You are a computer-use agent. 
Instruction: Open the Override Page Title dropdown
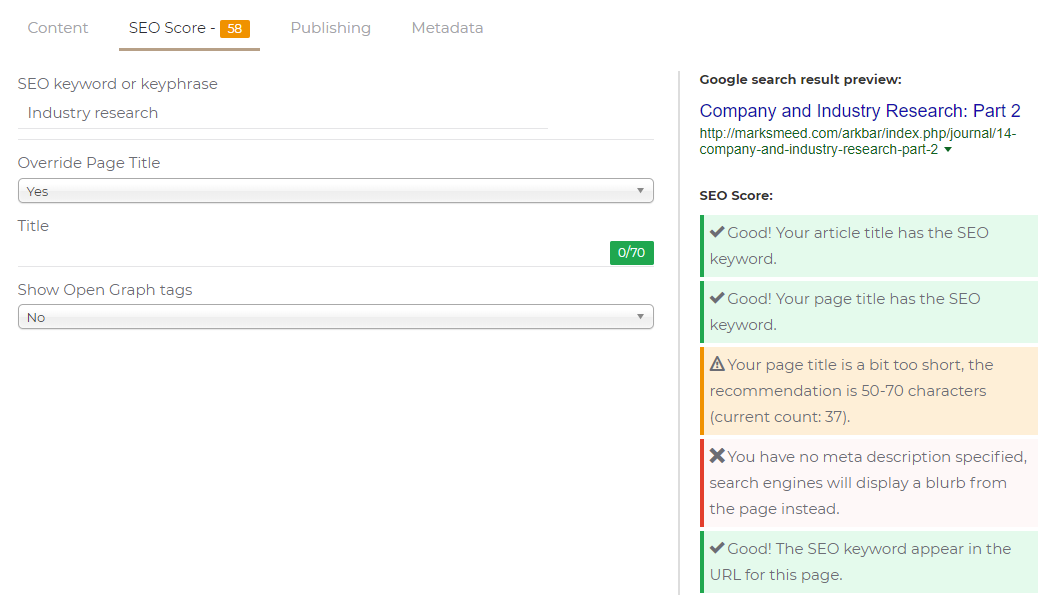tap(335, 190)
